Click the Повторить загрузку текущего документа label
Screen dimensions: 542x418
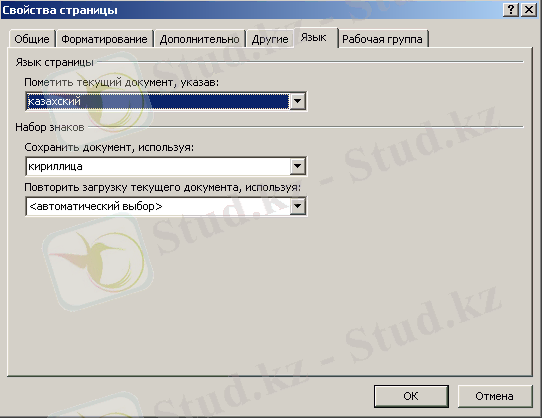pyautogui.click(x=162, y=187)
